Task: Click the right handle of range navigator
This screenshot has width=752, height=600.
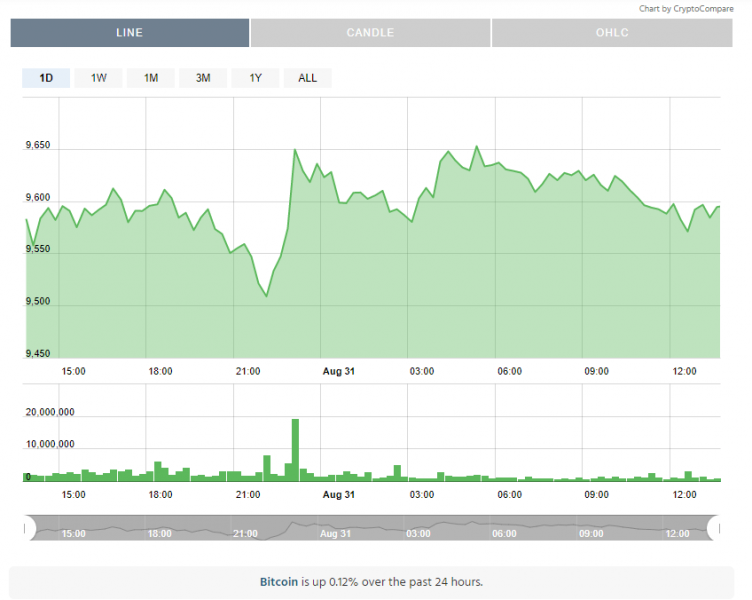Action: point(714,527)
